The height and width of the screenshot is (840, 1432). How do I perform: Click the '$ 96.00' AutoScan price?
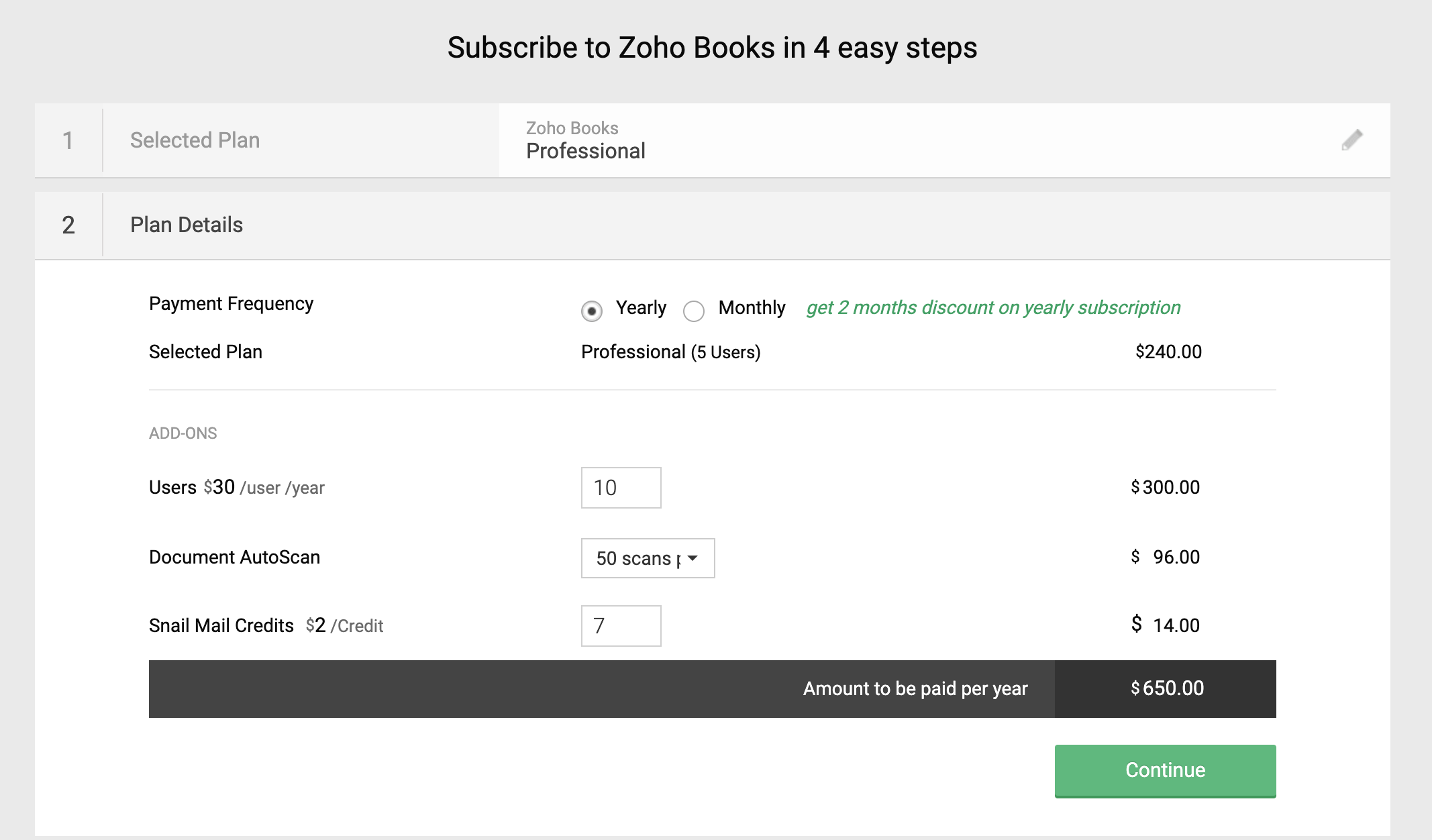(x=1166, y=557)
